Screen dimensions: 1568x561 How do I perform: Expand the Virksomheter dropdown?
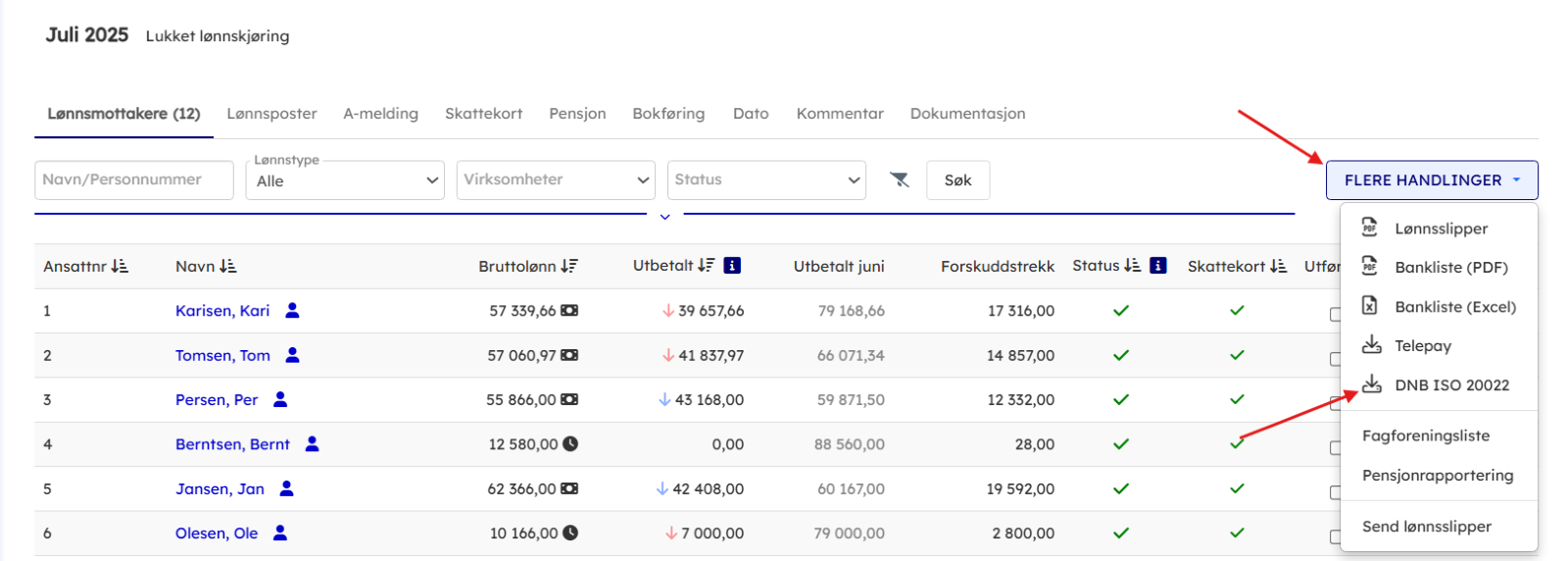pos(556,180)
